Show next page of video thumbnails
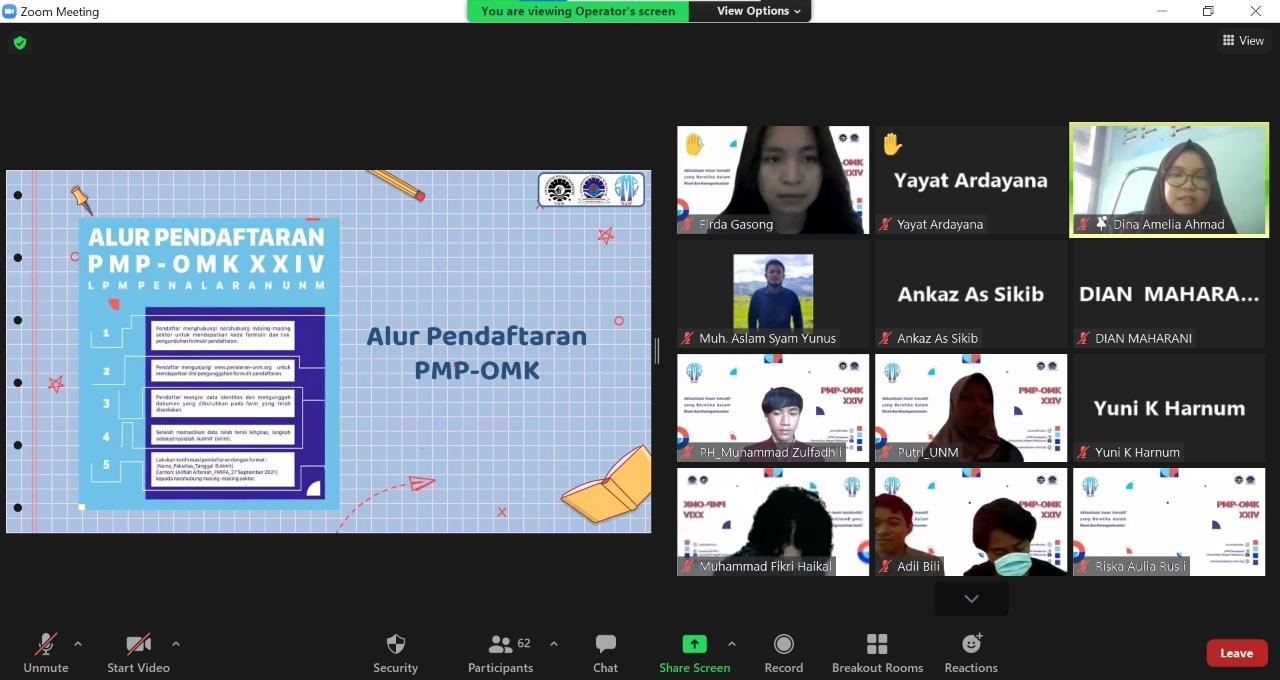1280x680 pixels. [x=971, y=599]
